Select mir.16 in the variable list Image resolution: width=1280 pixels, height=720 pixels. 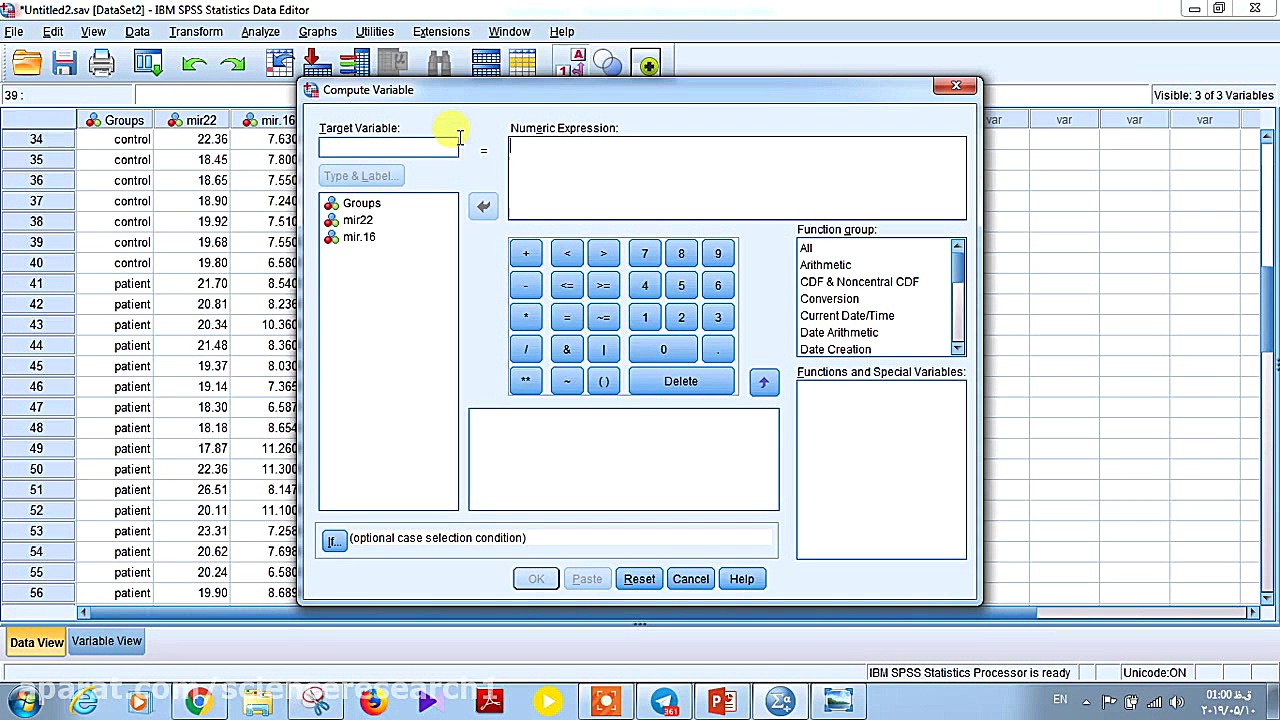point(359,237)
